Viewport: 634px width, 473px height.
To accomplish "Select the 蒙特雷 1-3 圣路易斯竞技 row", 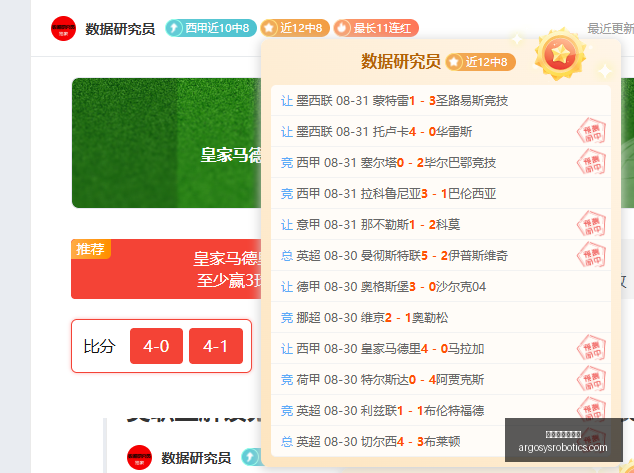I will pyautogui.click(x=441, y=100).
